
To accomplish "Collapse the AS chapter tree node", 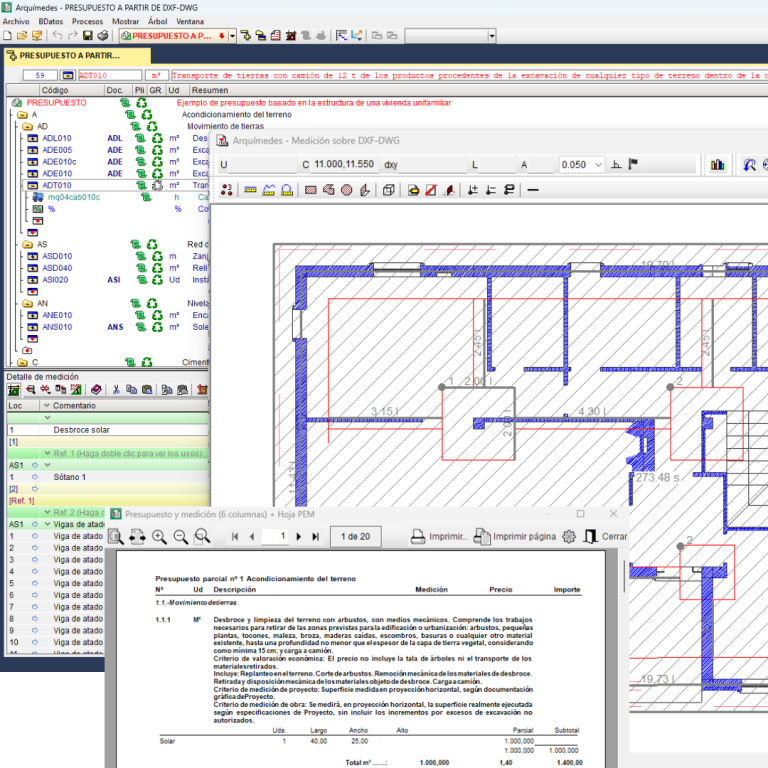I will point(27,244).
